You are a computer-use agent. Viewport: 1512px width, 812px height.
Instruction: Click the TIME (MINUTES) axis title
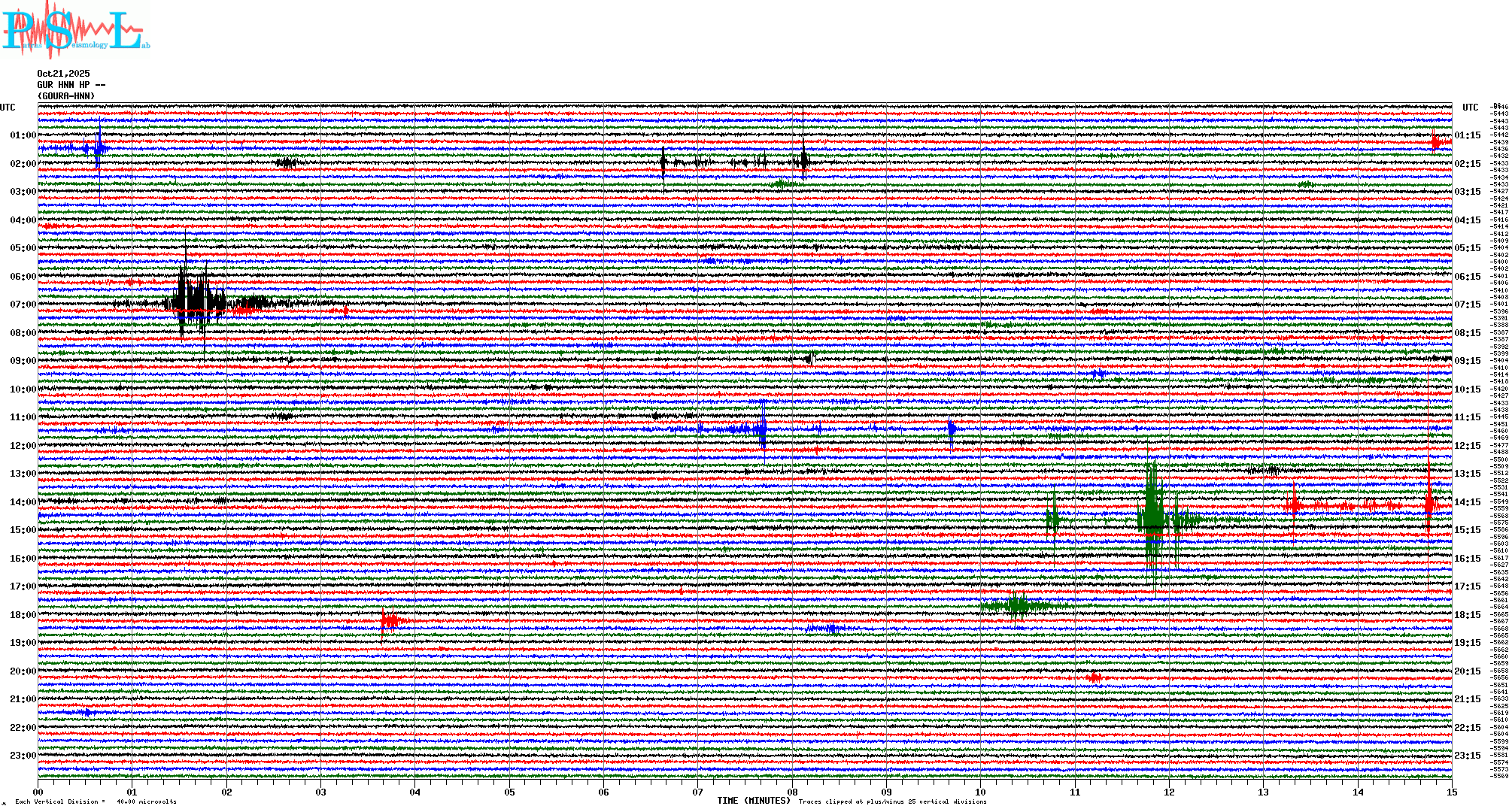[753, 801]
